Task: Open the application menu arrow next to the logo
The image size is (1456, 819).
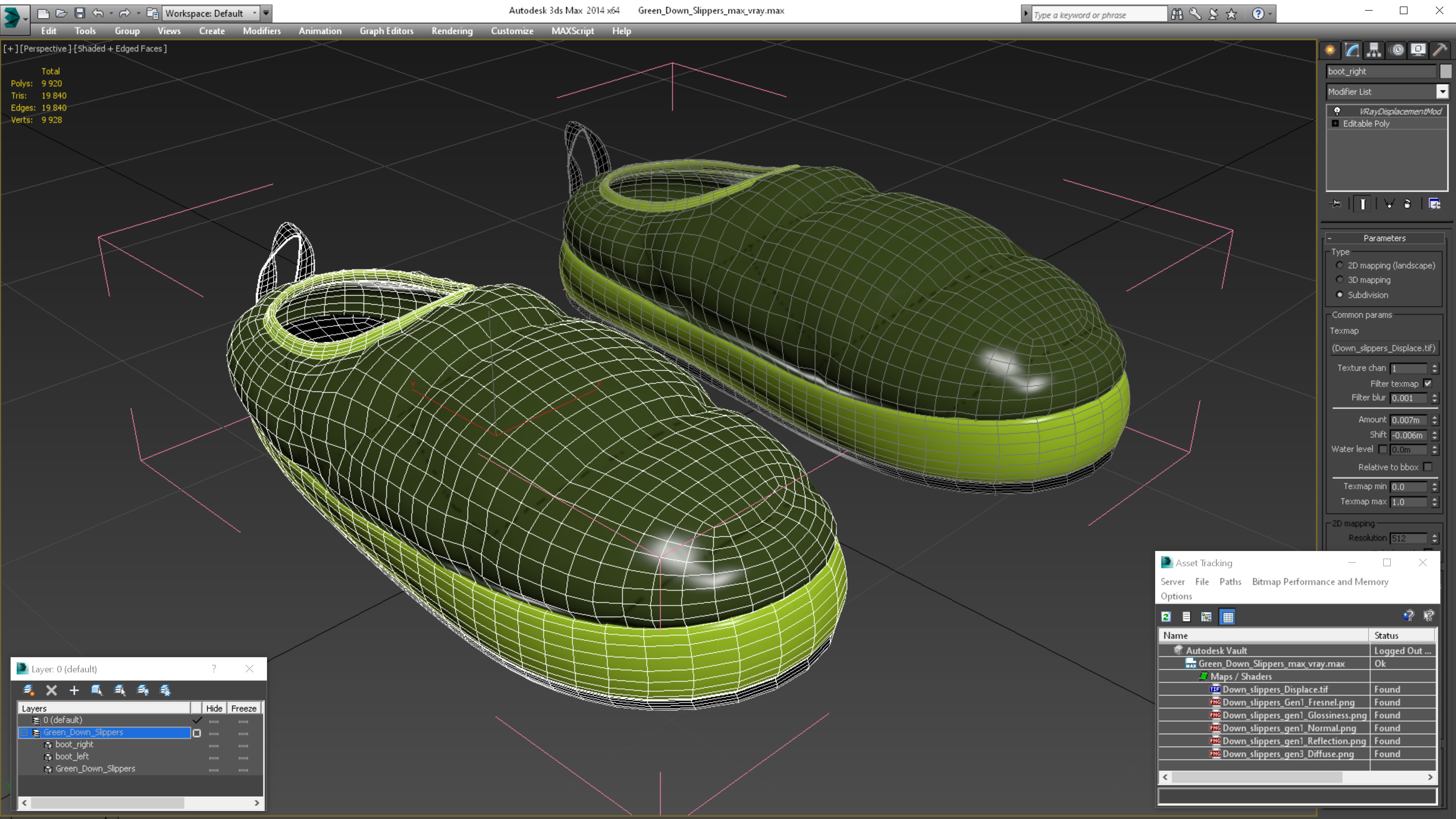Action: tap(26, 19)
